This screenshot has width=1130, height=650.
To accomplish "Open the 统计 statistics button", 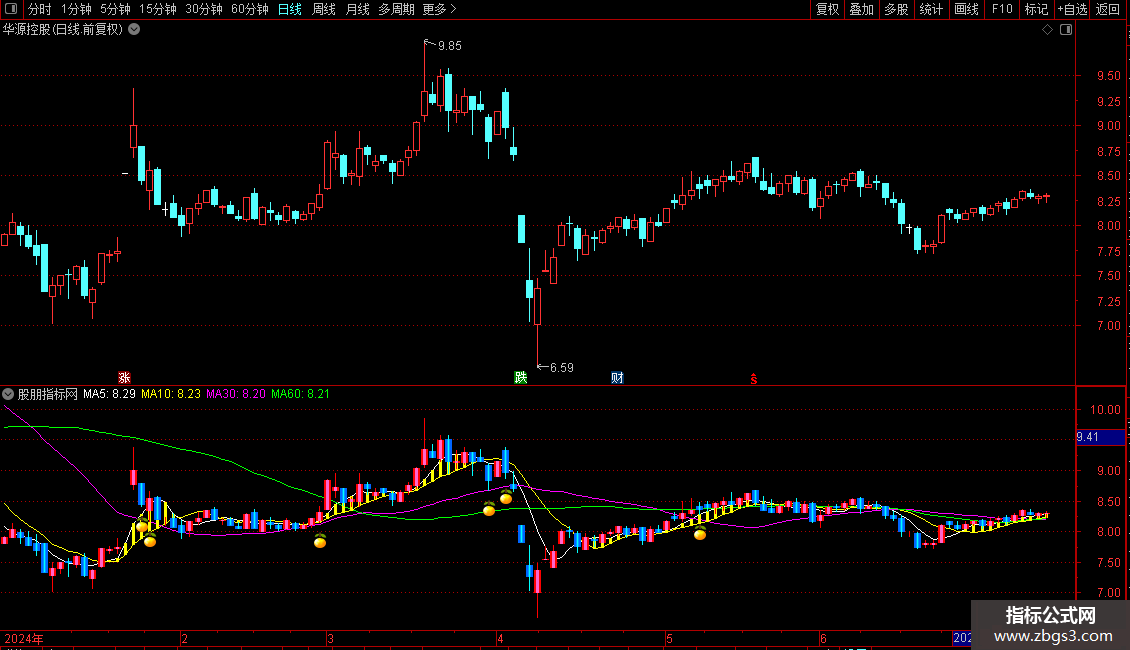I will click(x=931, y=9).
